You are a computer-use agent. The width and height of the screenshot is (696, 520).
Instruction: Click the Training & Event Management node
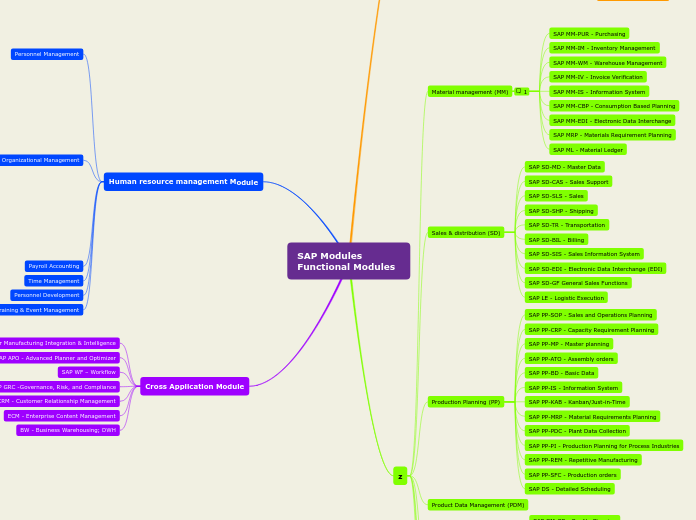point(41,310)
